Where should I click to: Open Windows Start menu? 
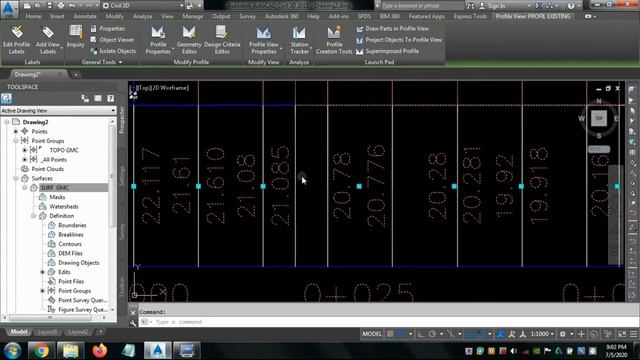tap(12, 350)
